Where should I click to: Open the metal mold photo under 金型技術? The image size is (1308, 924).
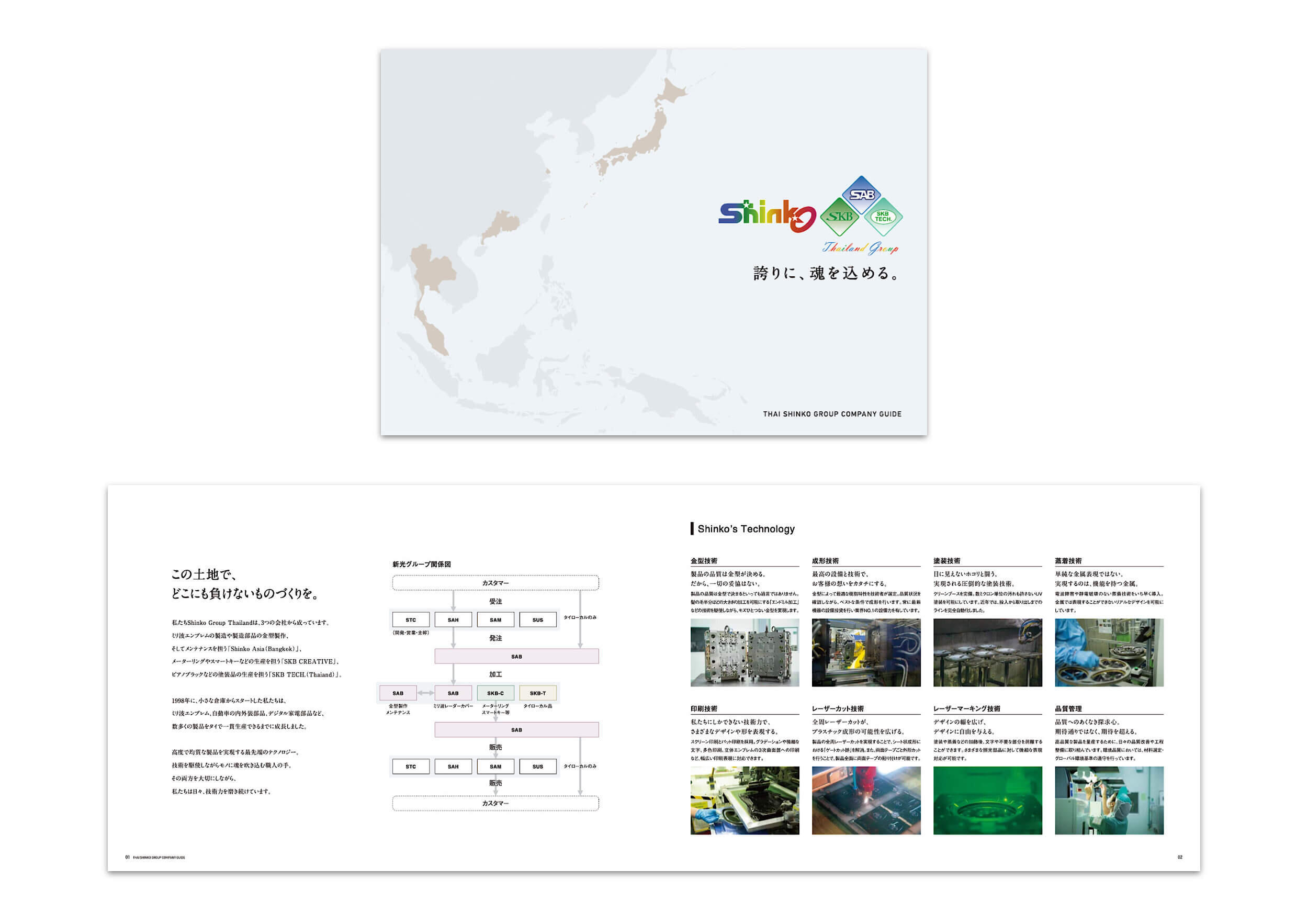pyautogui.click(x=745, y=653)
